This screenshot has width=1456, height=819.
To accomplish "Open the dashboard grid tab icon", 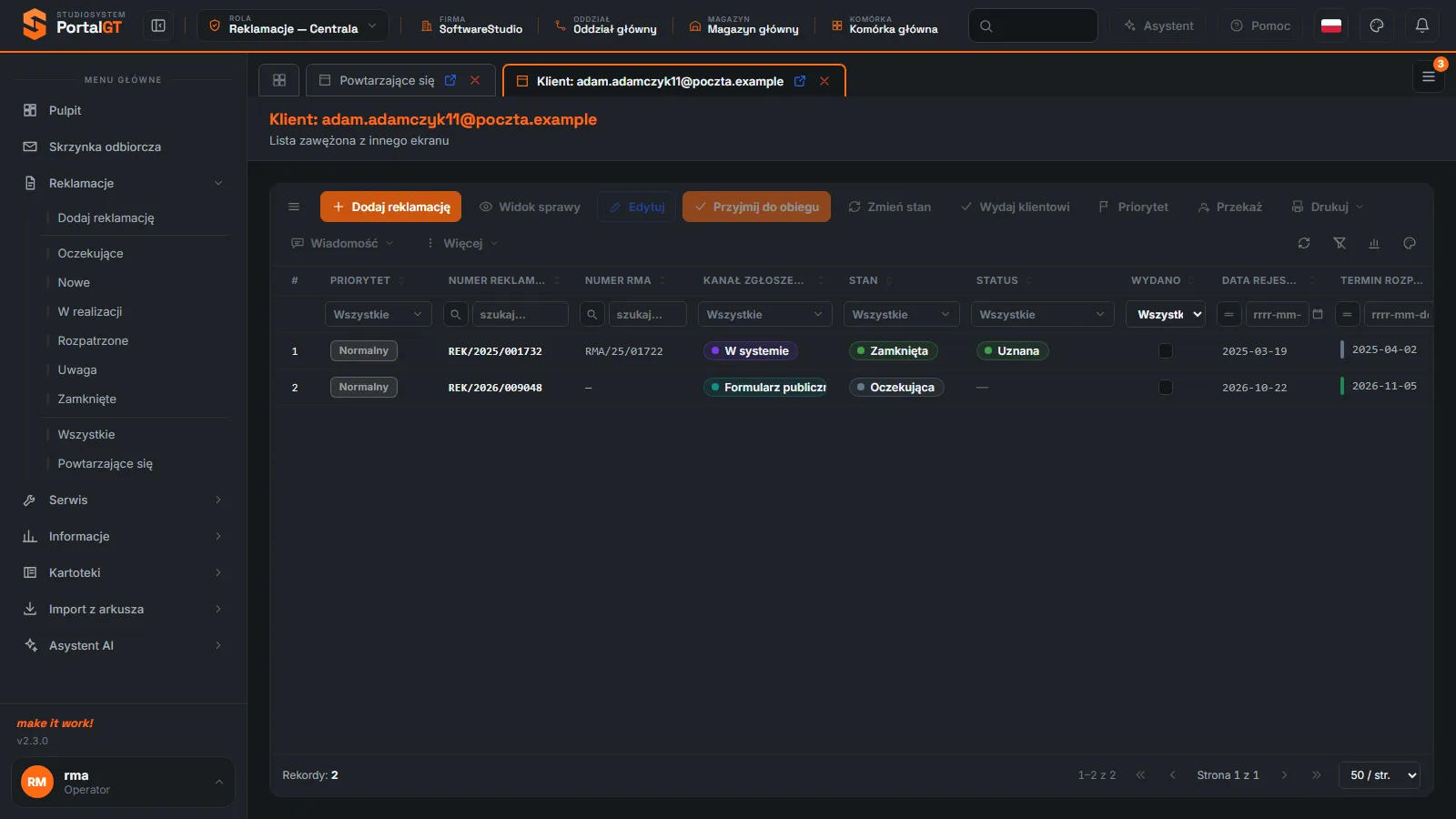I will pyautogui.click(x=279, y=80).
